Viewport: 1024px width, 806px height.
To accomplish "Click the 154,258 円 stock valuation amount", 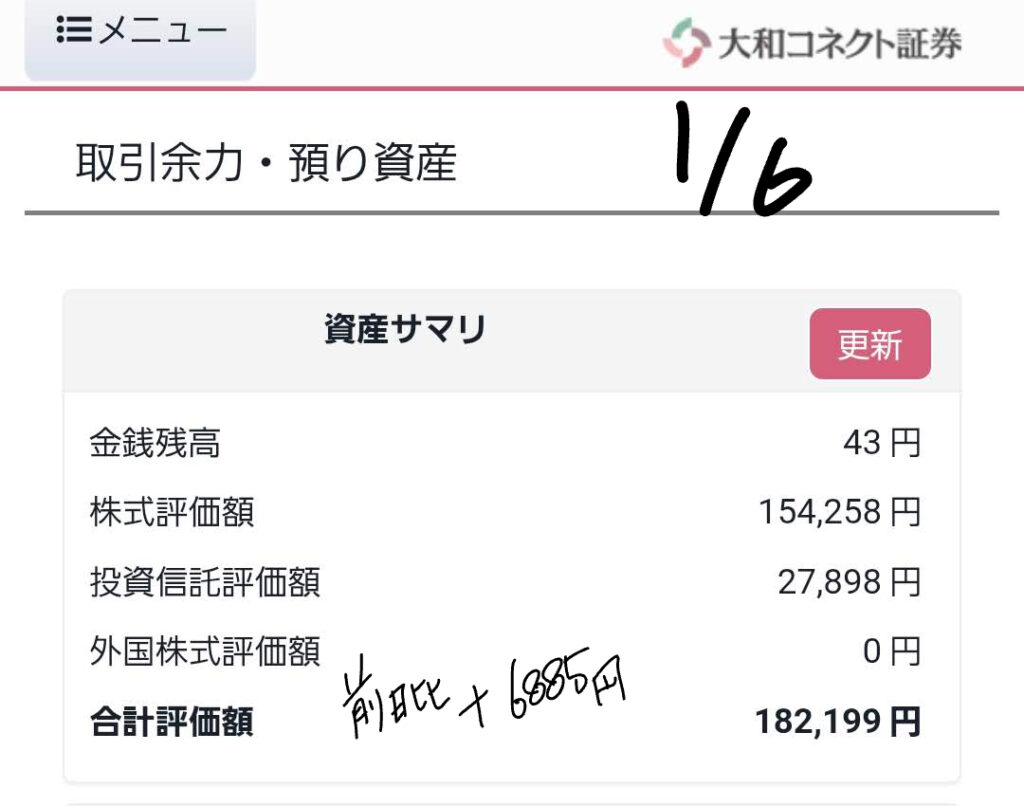I will pyautogui.click(x=839, y=512).
